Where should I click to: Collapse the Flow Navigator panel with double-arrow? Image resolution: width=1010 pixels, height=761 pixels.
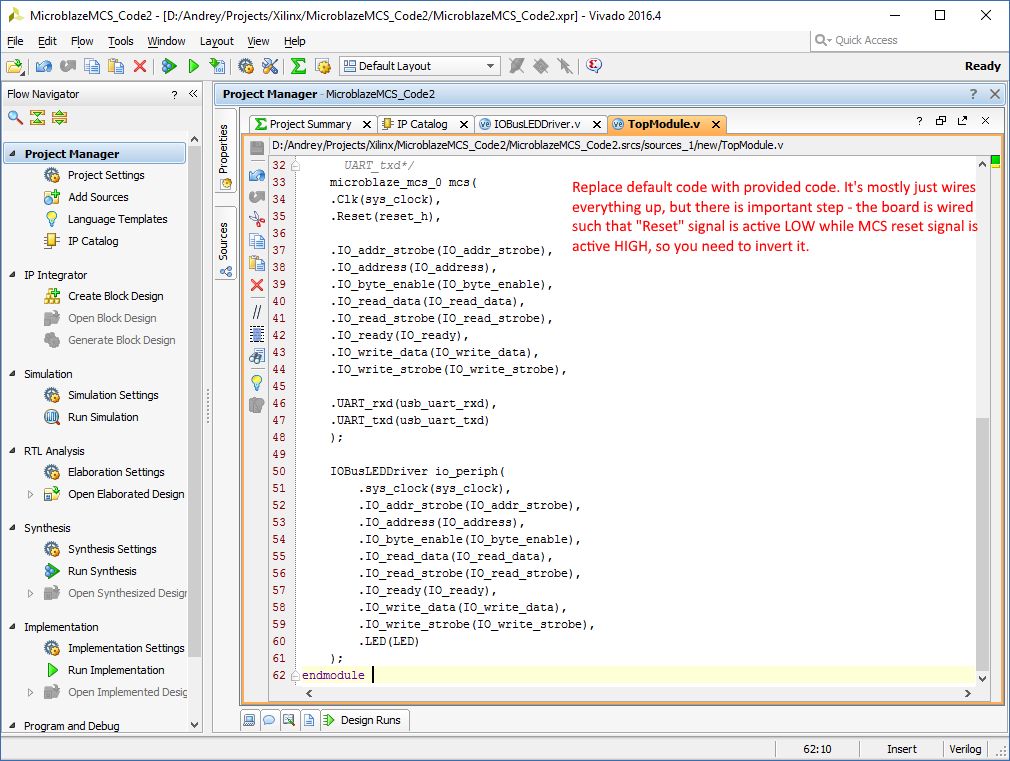click(x=193, y=94)
